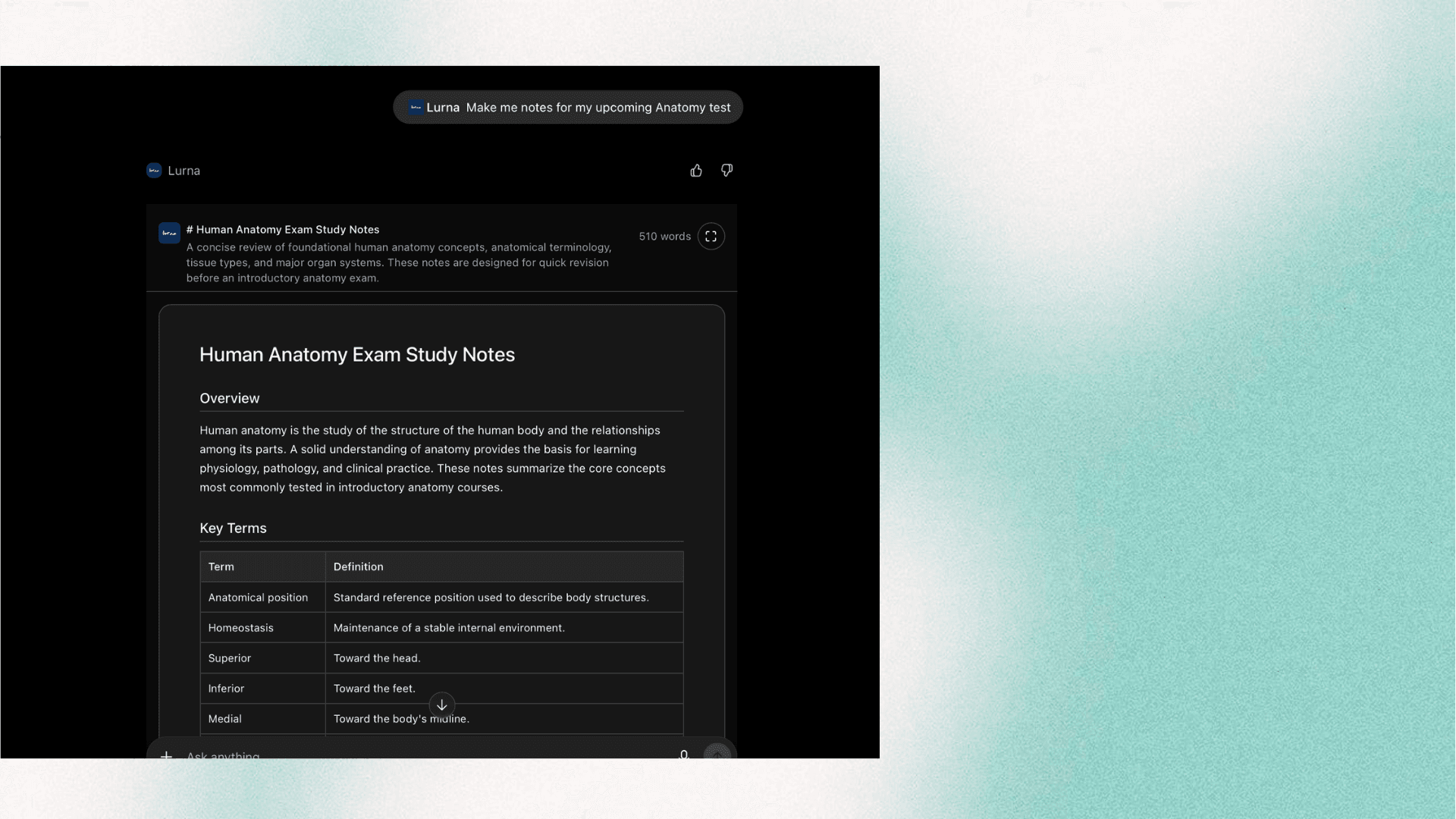
Task: Click the Anatomical position table cell
Action: tap(262, 598)
